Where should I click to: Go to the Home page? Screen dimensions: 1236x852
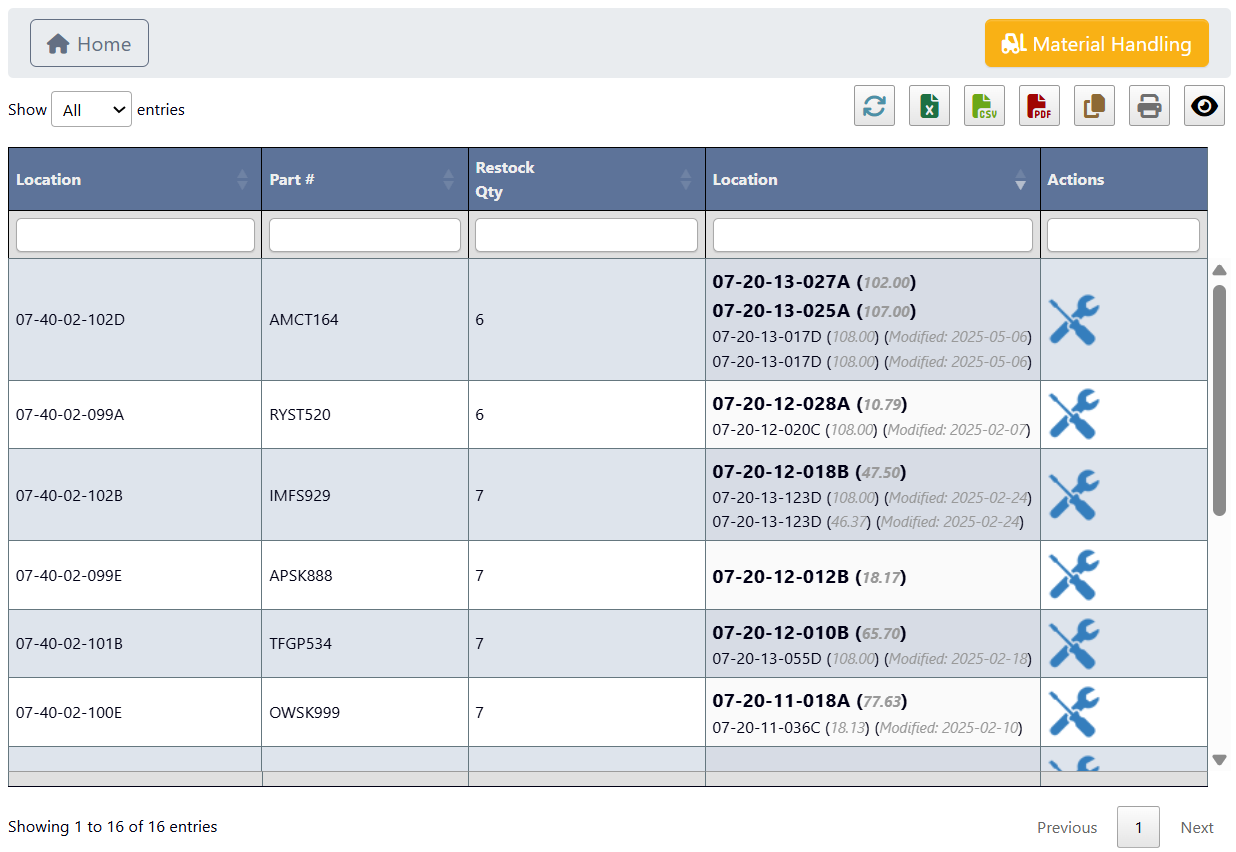89,43
